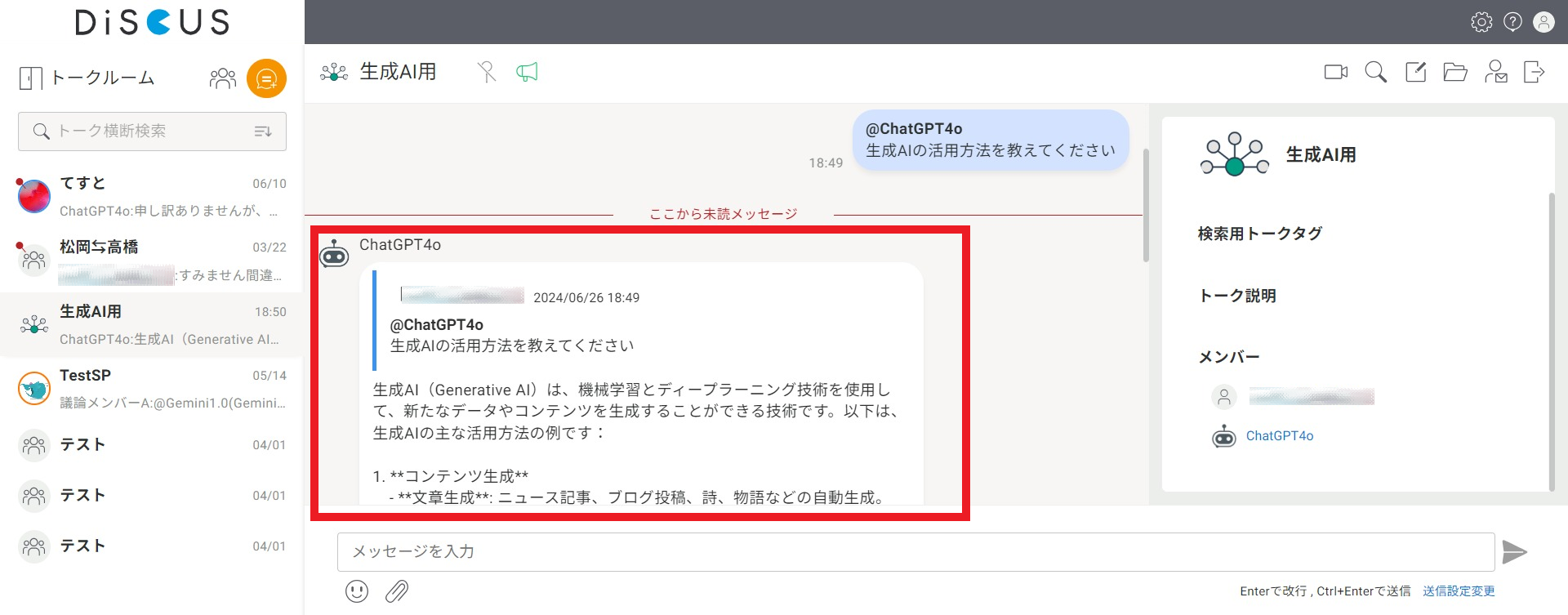Attach file with paperclip icon
This screenshot has height=615, width=1568.
coord(397,591)
